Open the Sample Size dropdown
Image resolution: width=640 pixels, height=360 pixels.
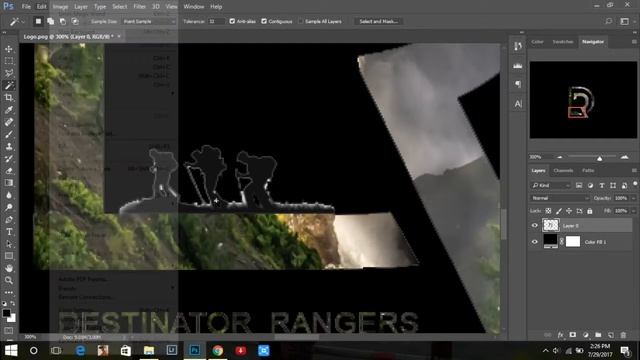tap(149, 21)
